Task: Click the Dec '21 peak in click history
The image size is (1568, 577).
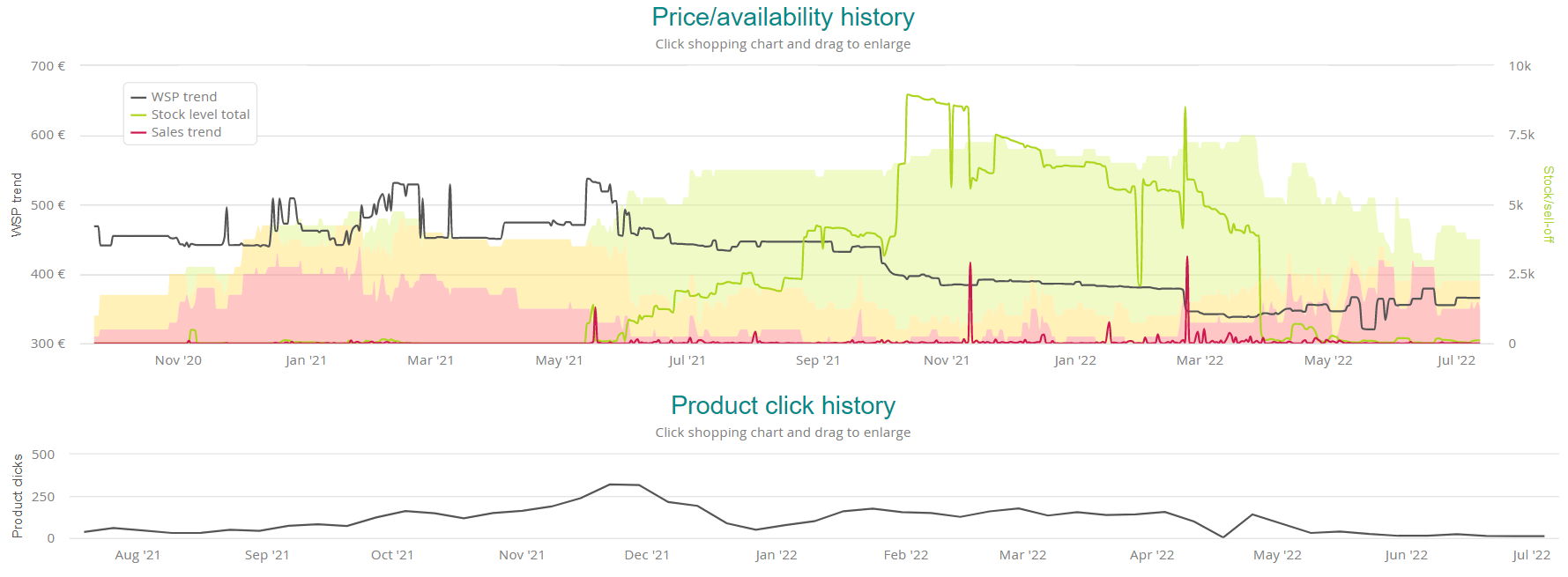Action: pyautogui.click(x=611, y=484)
